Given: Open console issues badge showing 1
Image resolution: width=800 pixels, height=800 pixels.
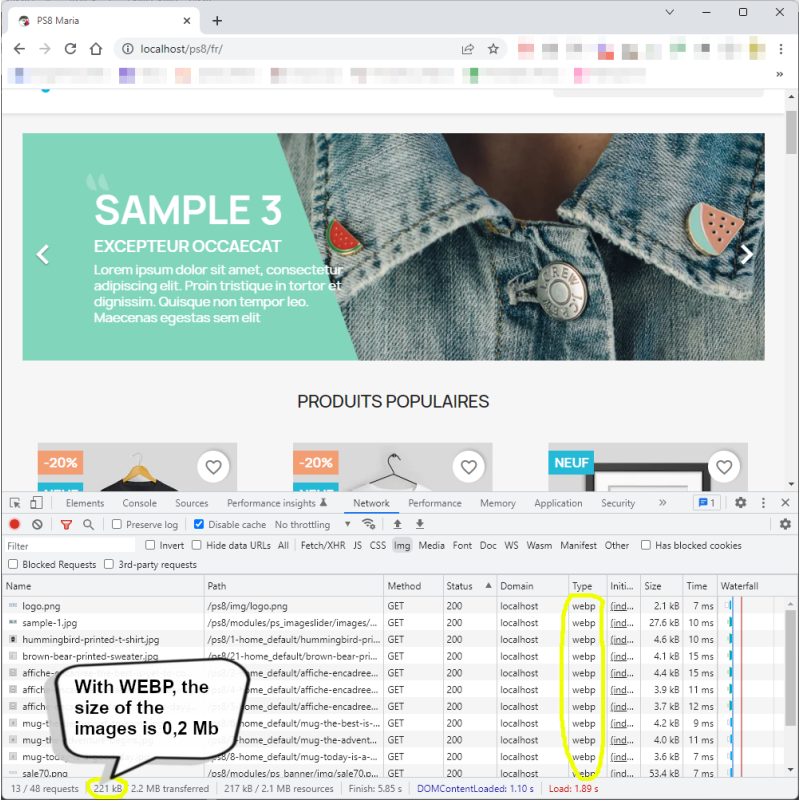Looking at the screenshot, I should pos(707,503).
